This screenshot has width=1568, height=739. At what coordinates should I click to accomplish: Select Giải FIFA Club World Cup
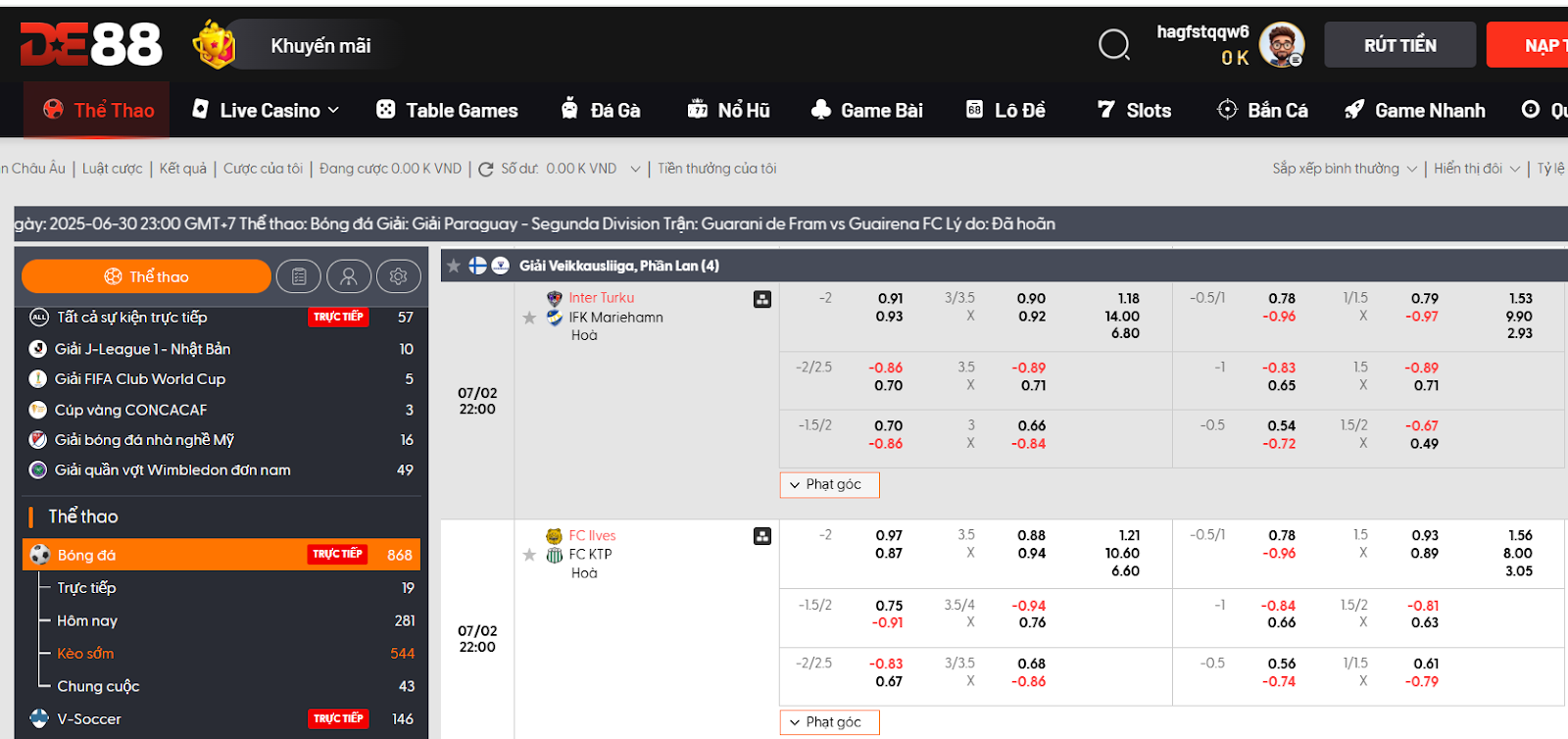139,379
